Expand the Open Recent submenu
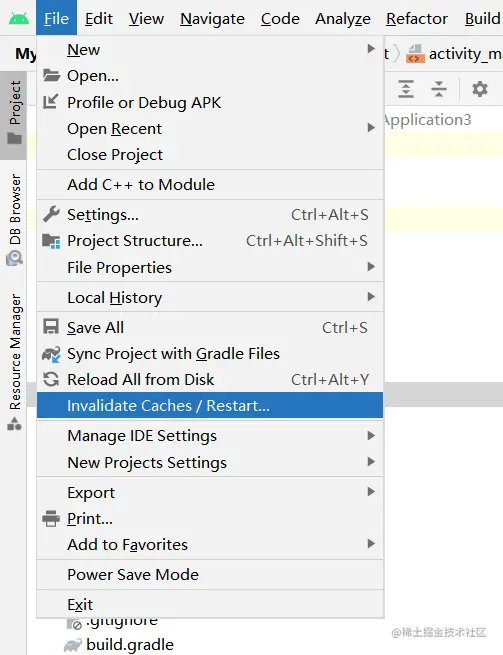The height and width of the screenshot is (655, 503). point(210,129)
